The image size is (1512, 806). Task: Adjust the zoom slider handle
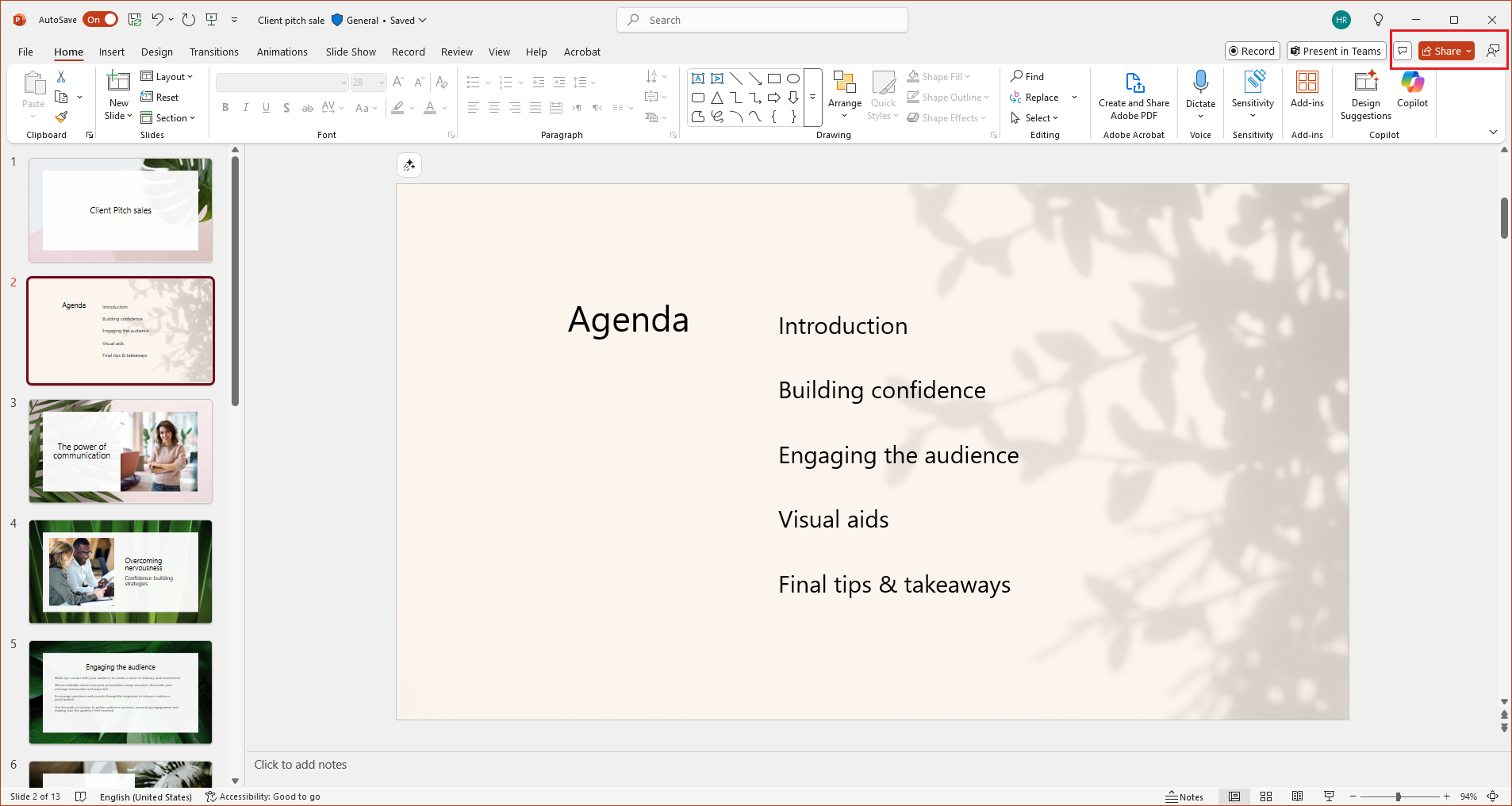pyautogui.click(x=1398, y=796)
